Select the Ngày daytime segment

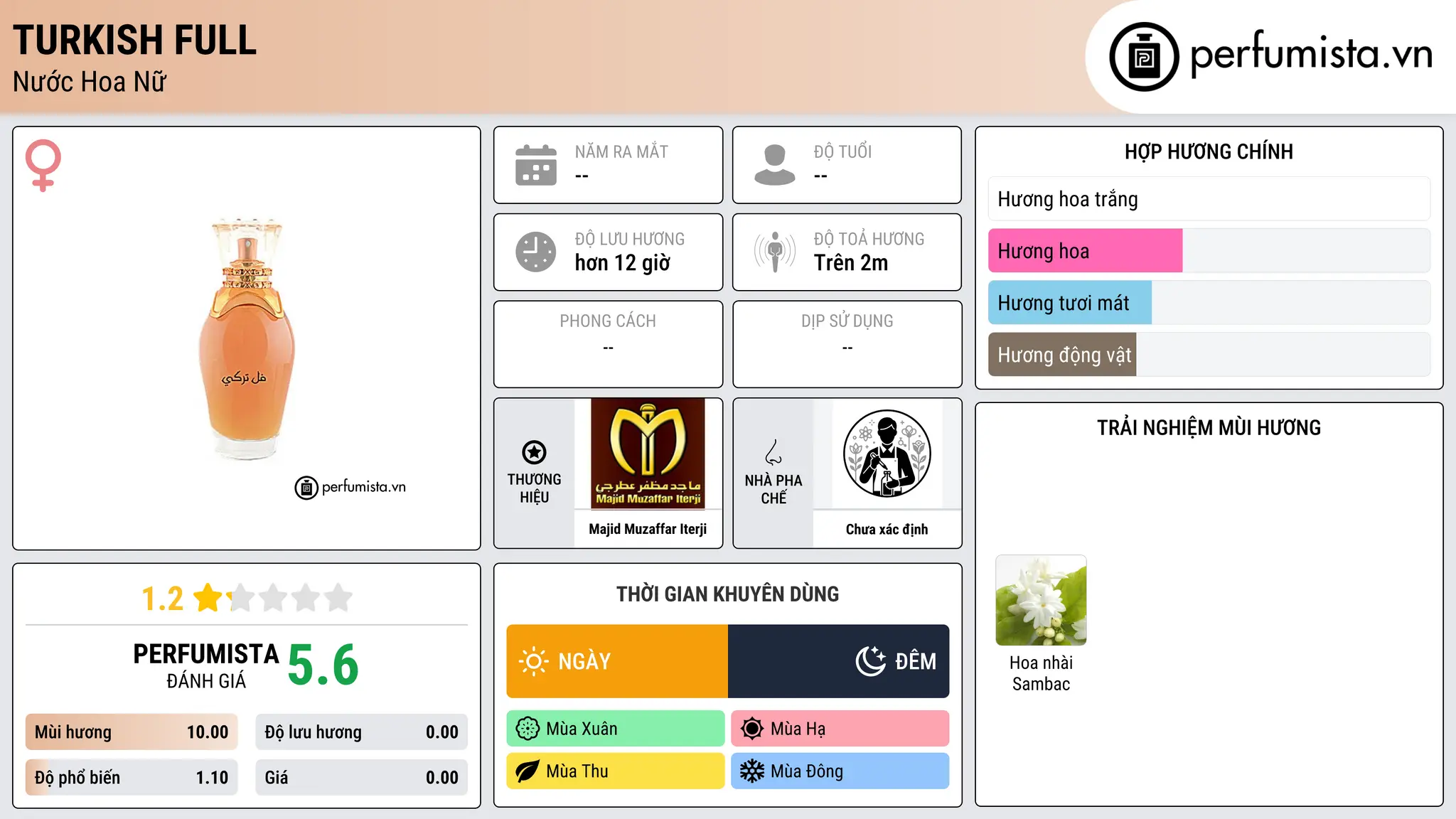[x=617, y=661]
